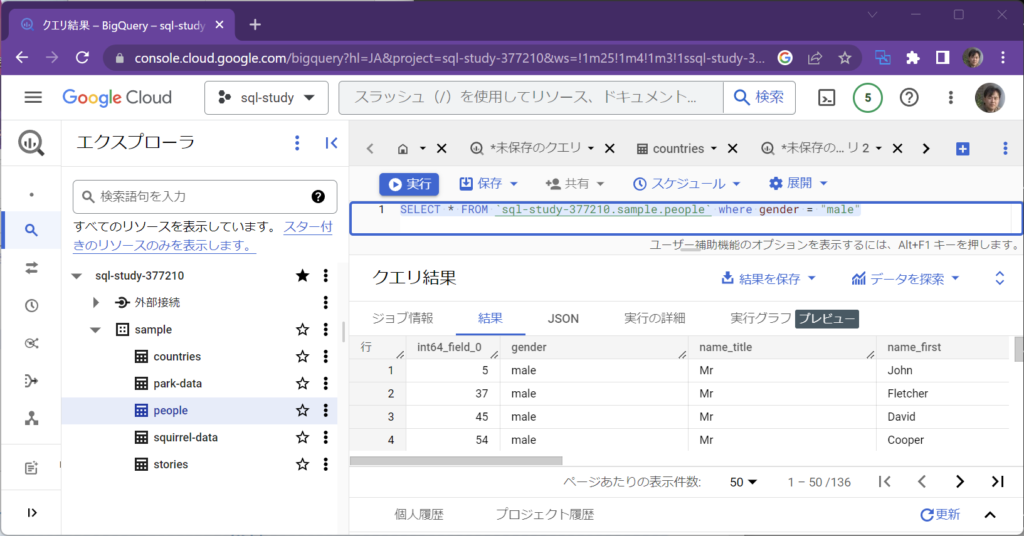1024x536 pixels.
Task: Switch to 実行グラフ tab
Action: coord(760,319)
